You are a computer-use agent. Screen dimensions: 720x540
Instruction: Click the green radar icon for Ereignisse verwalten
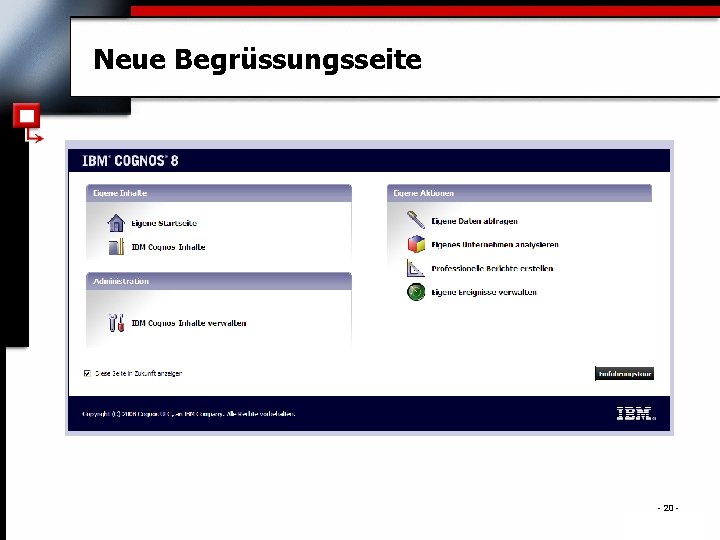tap(416, 292)
